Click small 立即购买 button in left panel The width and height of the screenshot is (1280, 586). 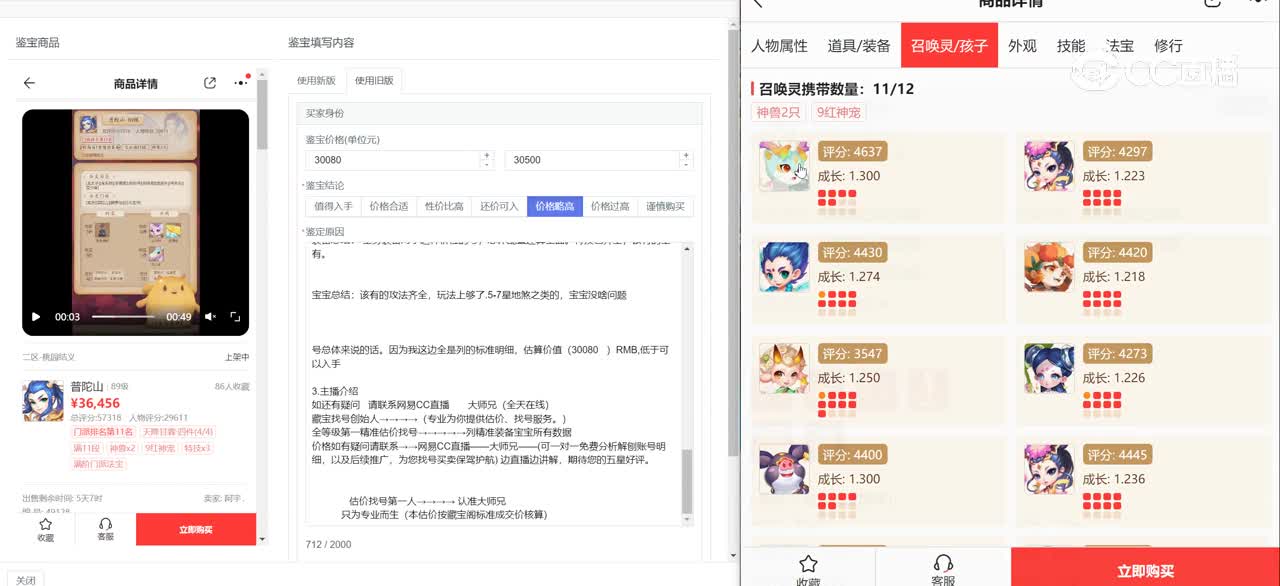click(x=196, y=530)
